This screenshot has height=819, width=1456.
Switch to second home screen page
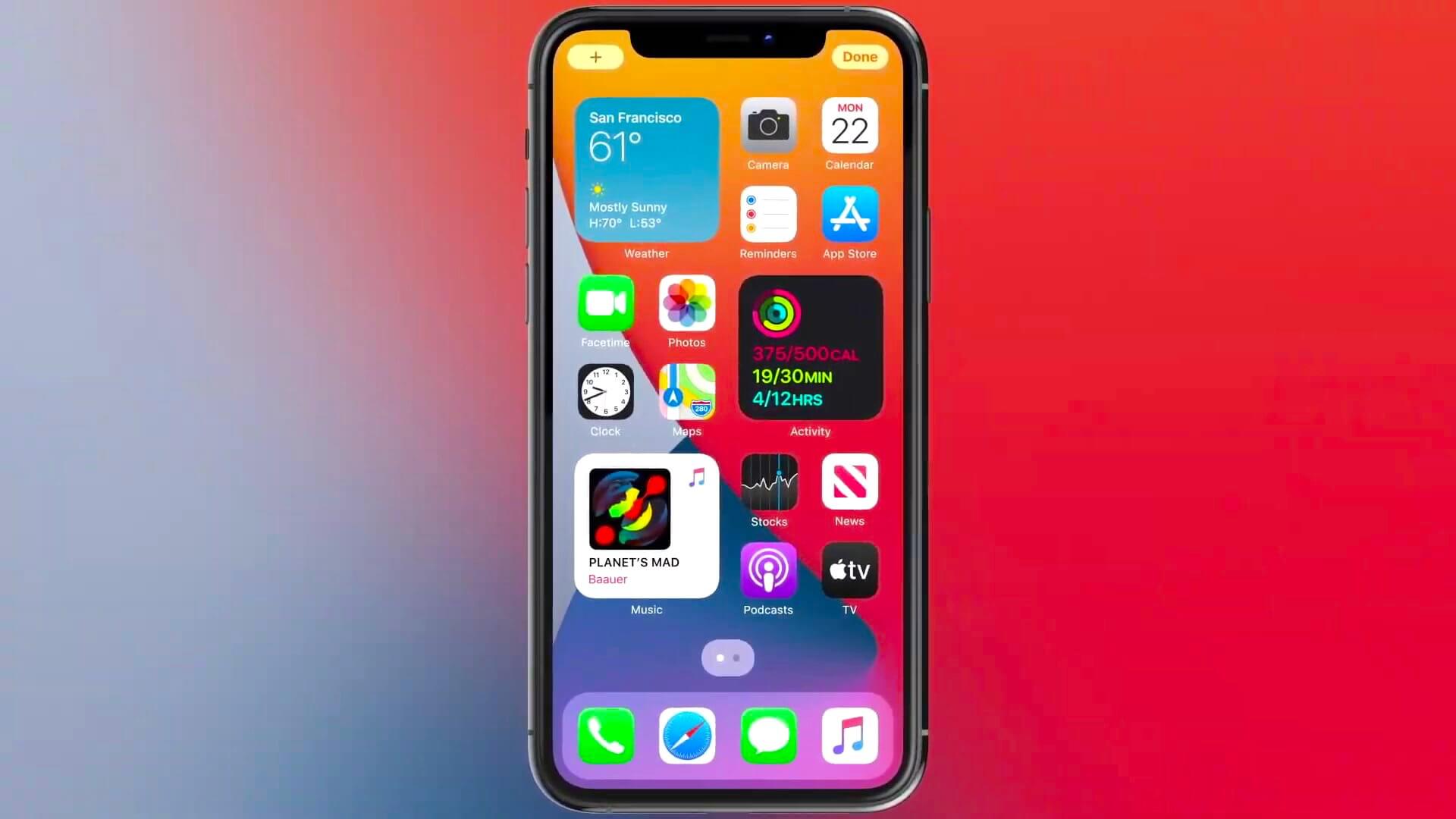tap(737, 658)
